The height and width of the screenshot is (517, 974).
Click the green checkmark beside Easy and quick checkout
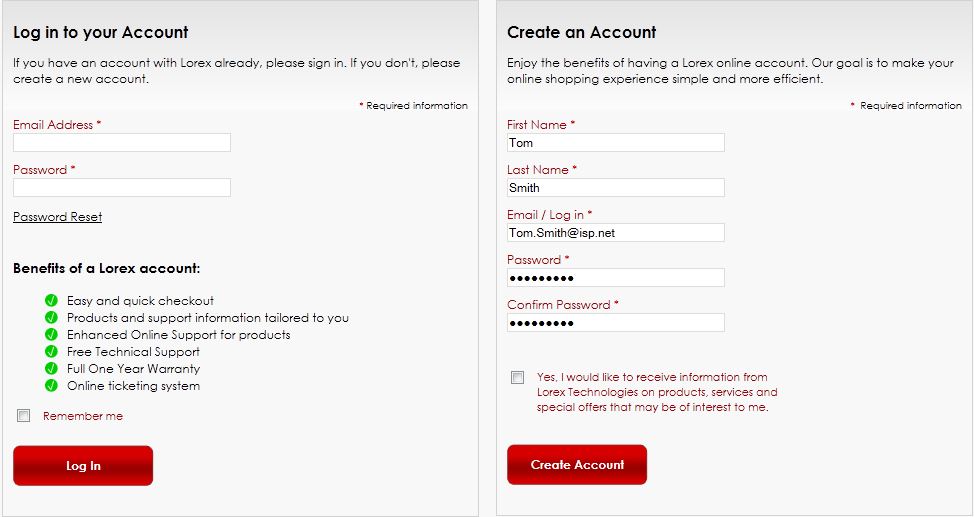(x=52, y=301)
